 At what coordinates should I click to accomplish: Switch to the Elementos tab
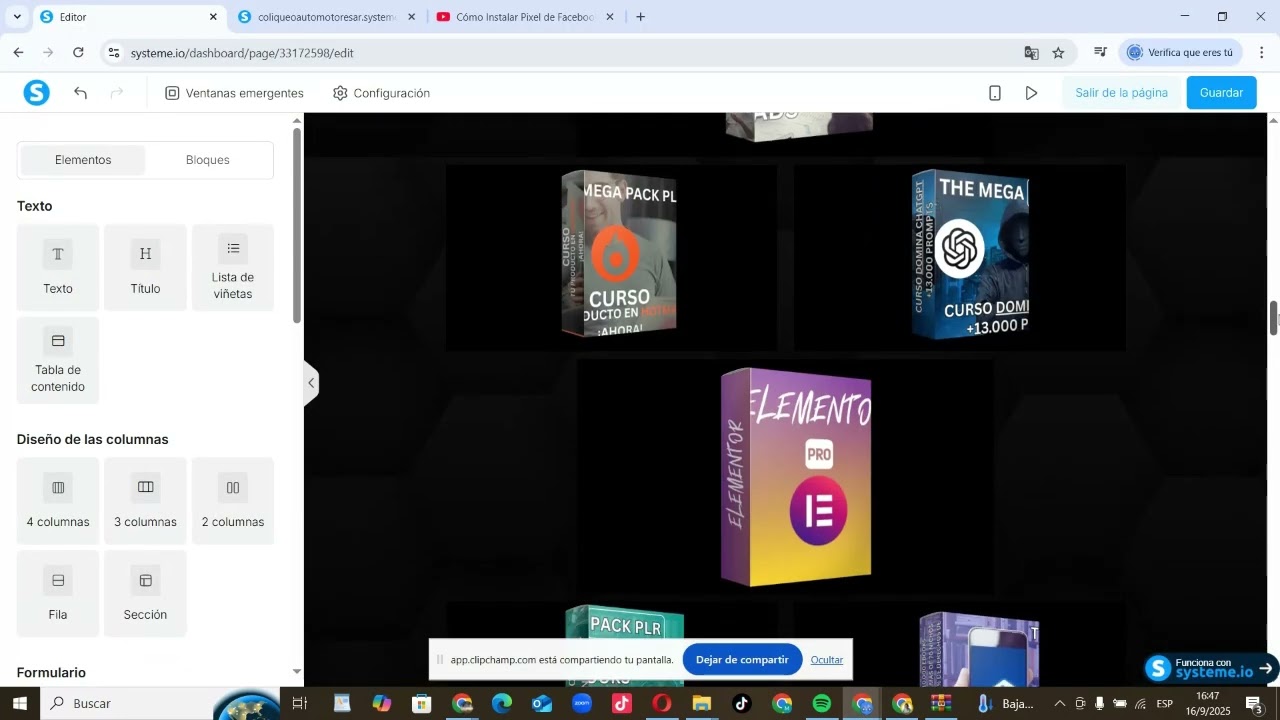(x=83, y=160)
